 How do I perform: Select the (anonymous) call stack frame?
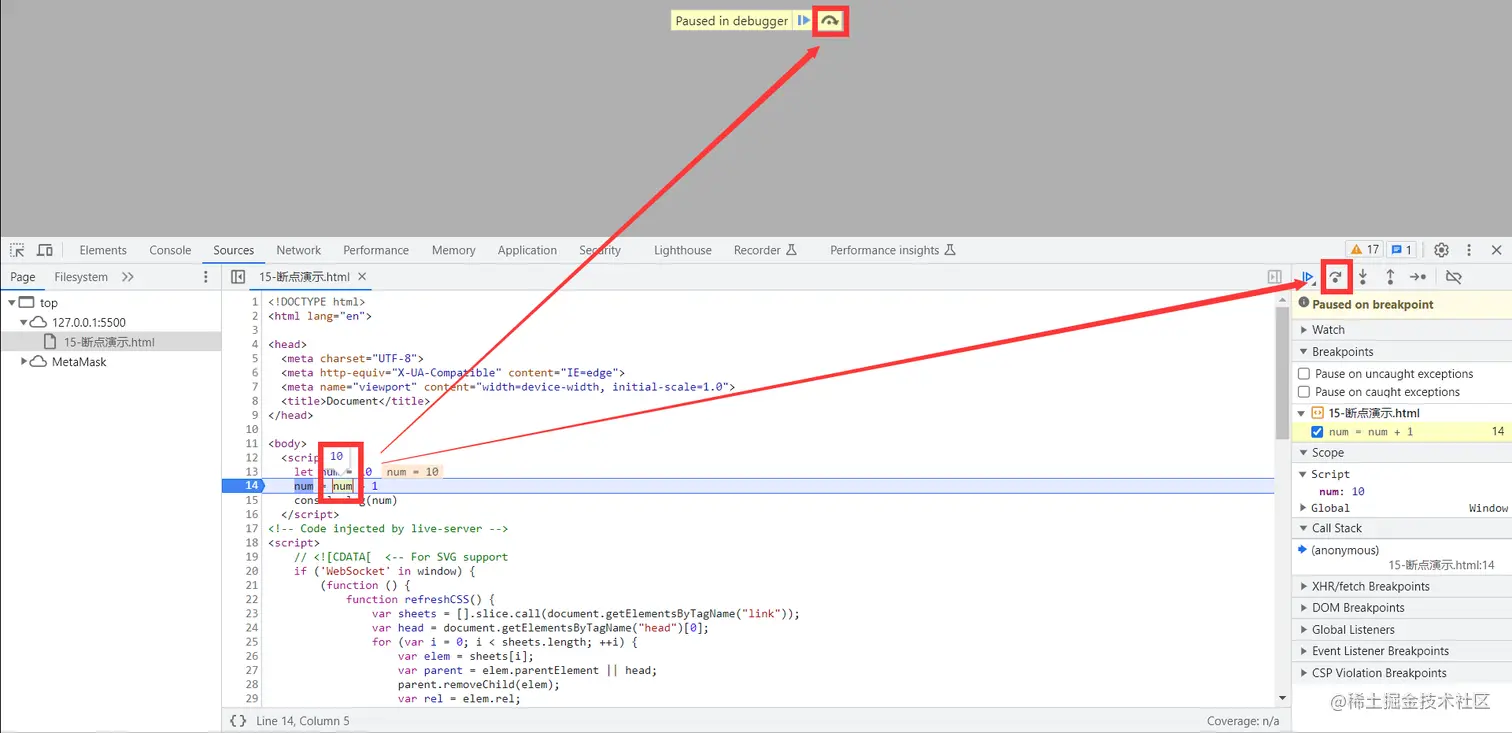click(x=1346, y=550)
